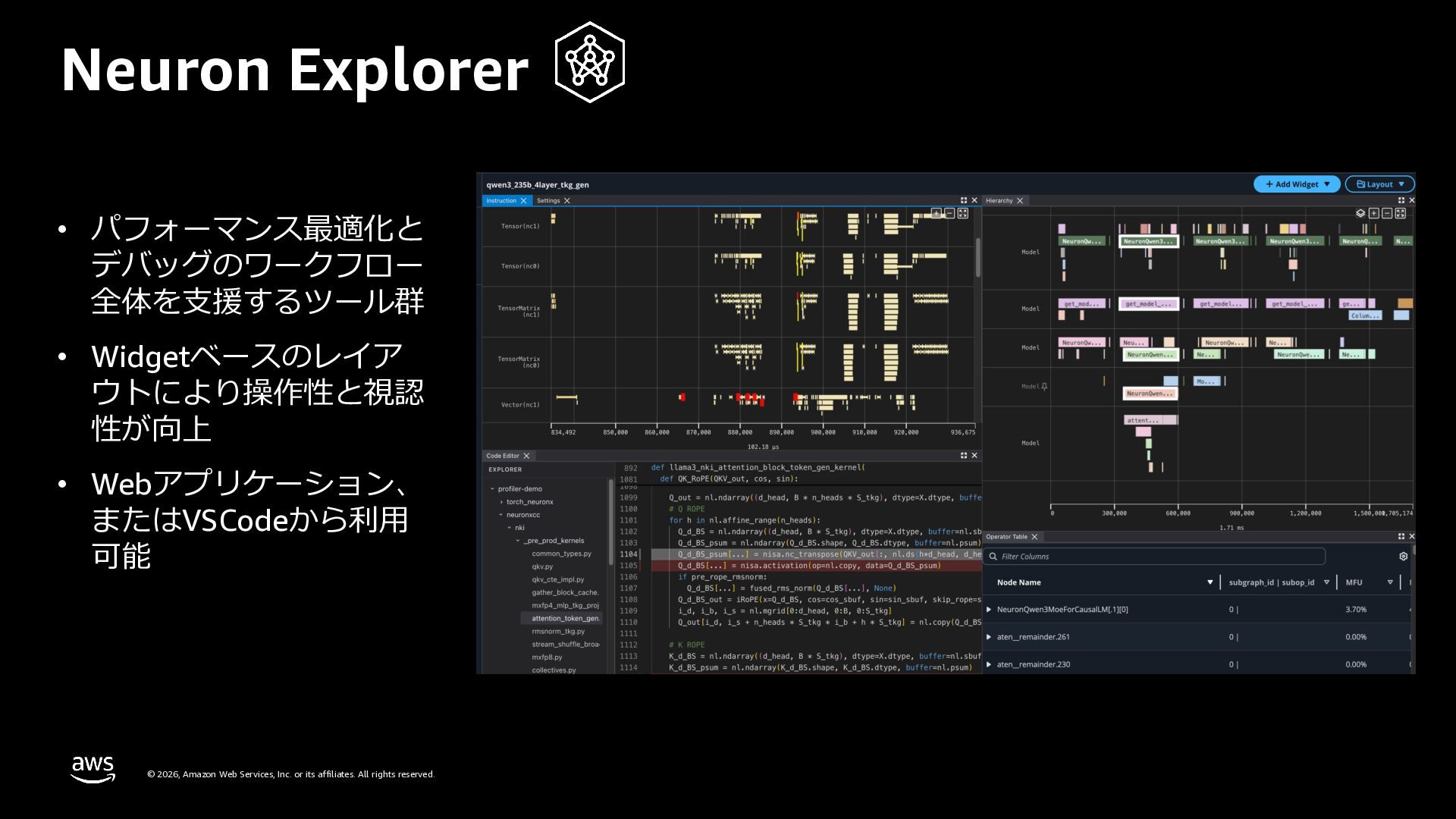
Task: Zoom out the Hierarchy timeline with minus icon
Action: (x=1387, y=213)
